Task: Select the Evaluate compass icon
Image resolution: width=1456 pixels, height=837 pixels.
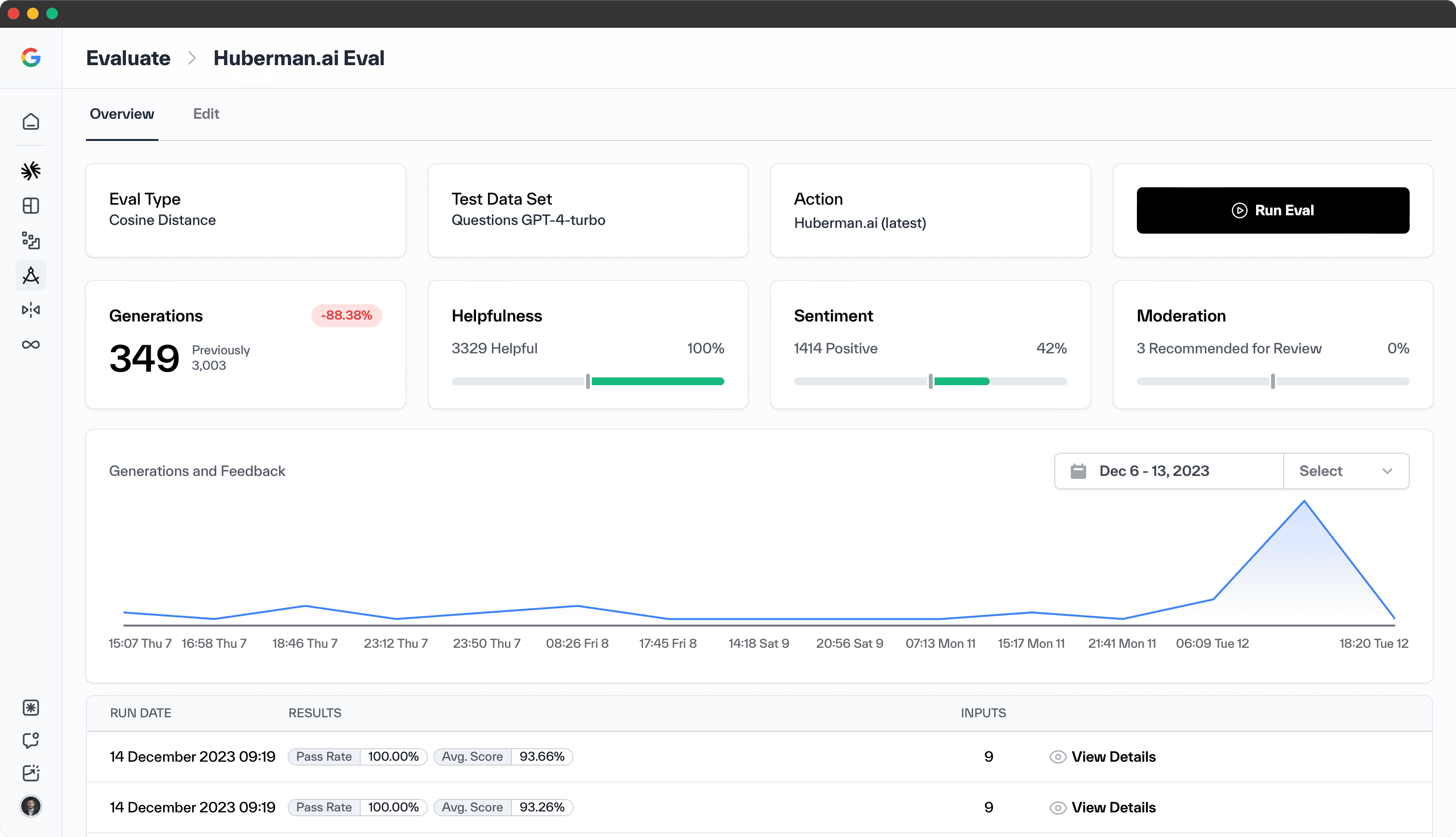Action: click(31, 275)
